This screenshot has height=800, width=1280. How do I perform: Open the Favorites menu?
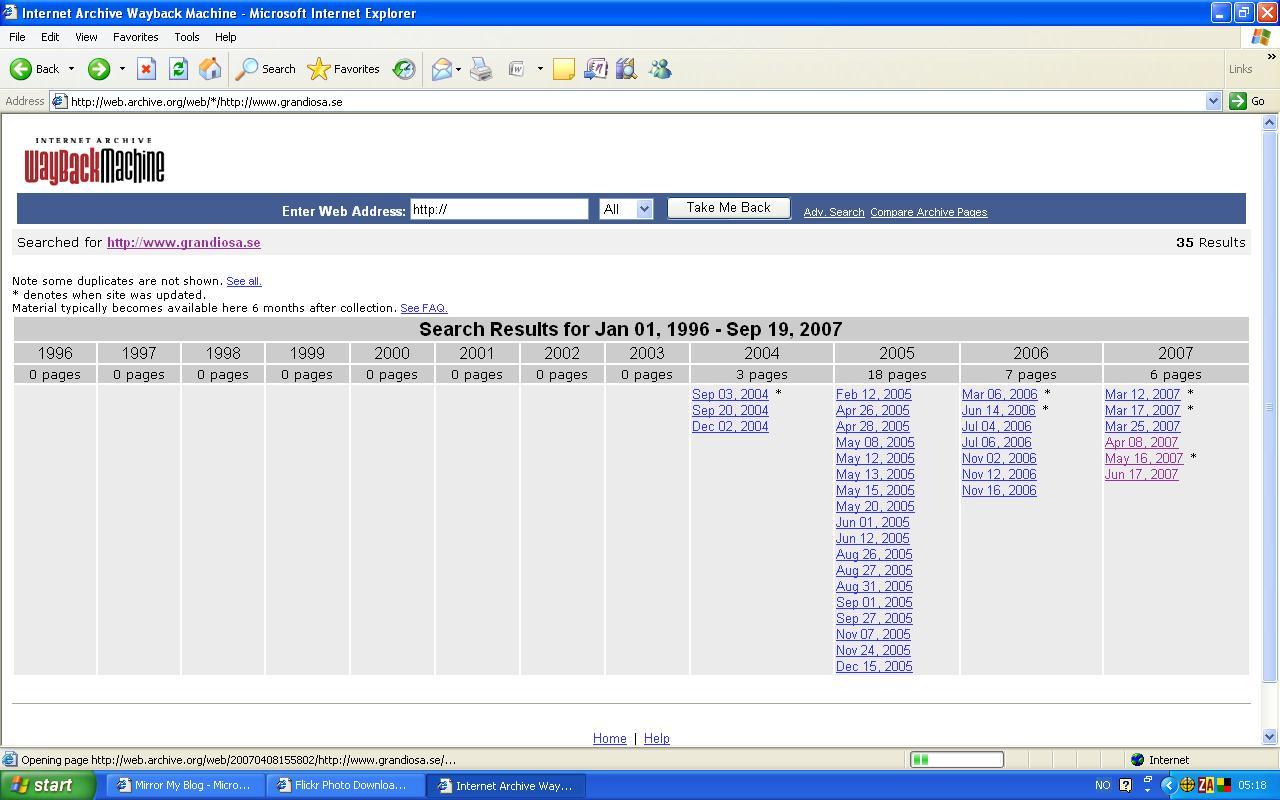point(135,37)
